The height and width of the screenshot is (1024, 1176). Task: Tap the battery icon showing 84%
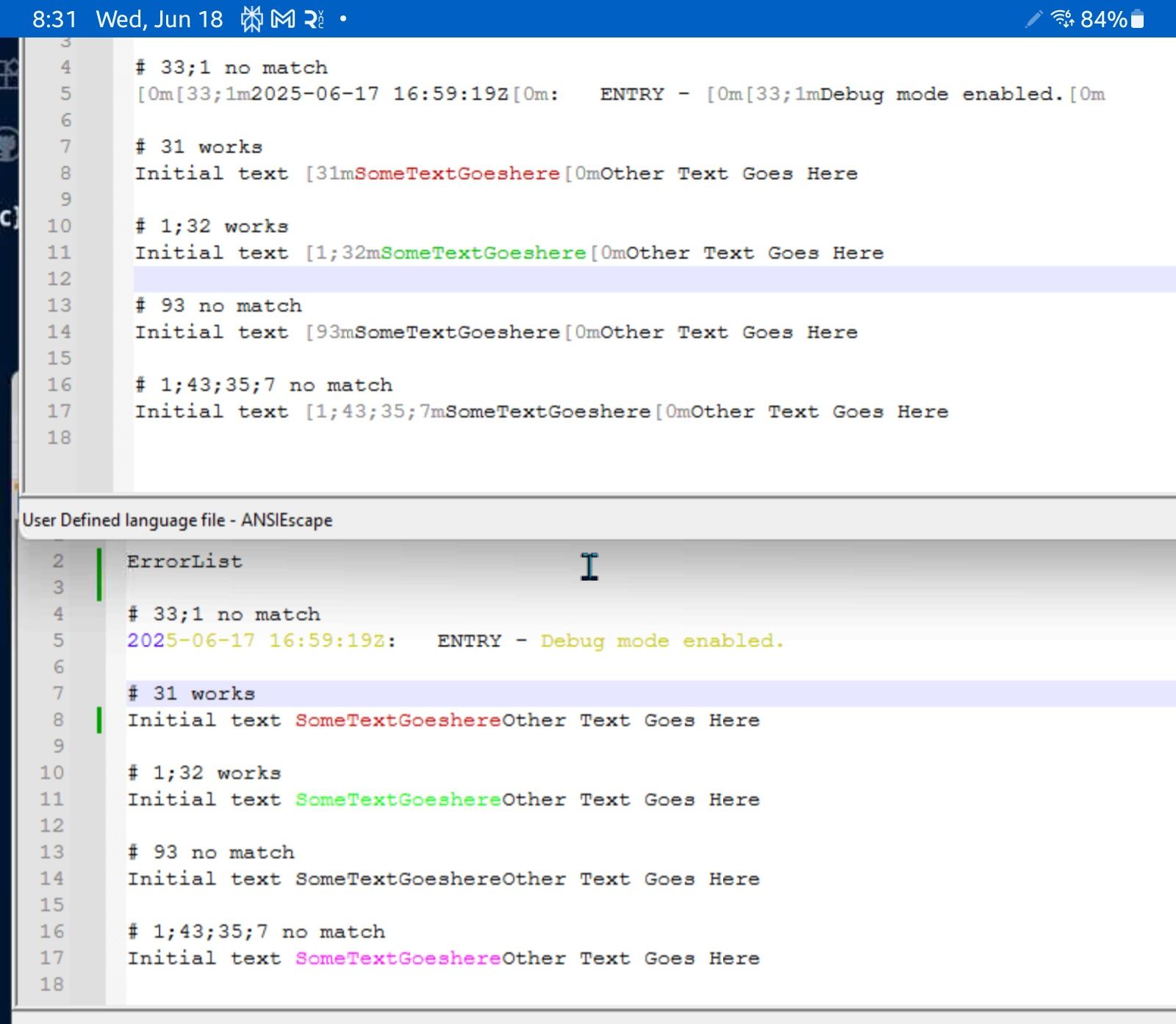click(x=1138, y=19)
